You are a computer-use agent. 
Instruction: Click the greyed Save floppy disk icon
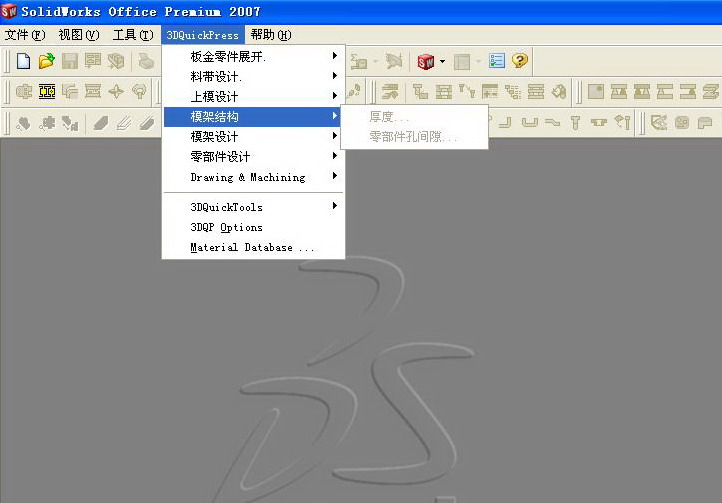(x=70, y=61)
